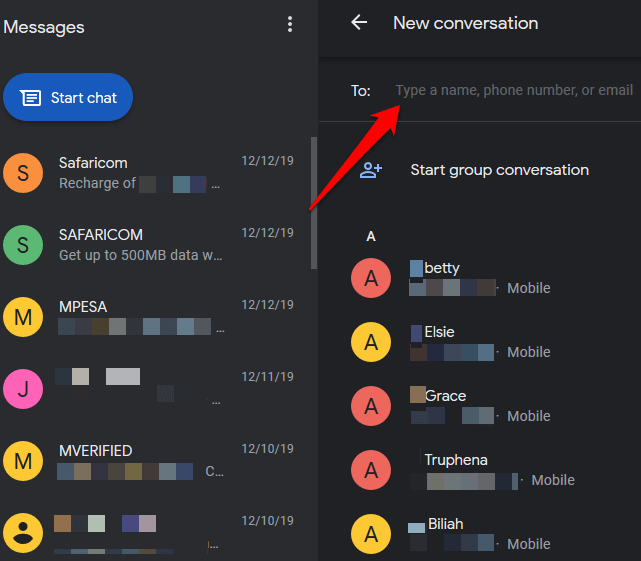Click Grace's red A avatar
641x561 pixels.
(x=371, y=406)
